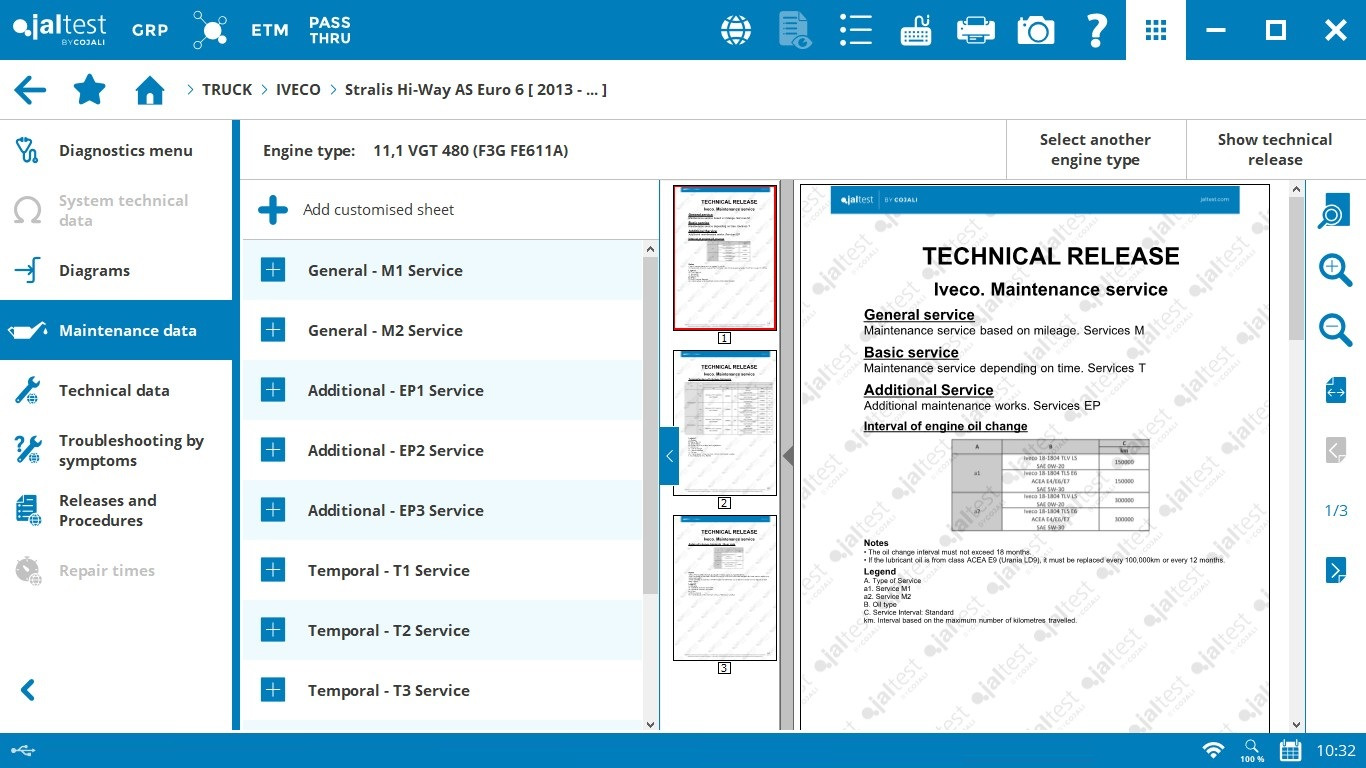Select page 2 thumbnail
The width and height of the screenshot is (1366, 768).
[x=725, y=423]
